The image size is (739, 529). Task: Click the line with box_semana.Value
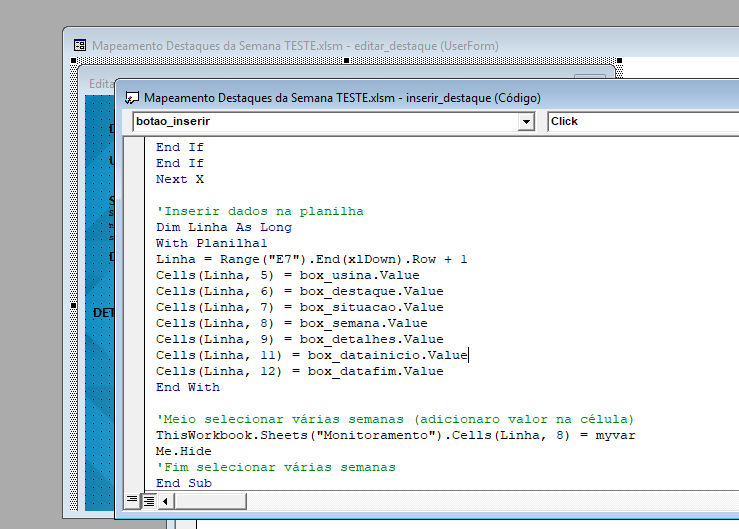(x=292, y=323)
